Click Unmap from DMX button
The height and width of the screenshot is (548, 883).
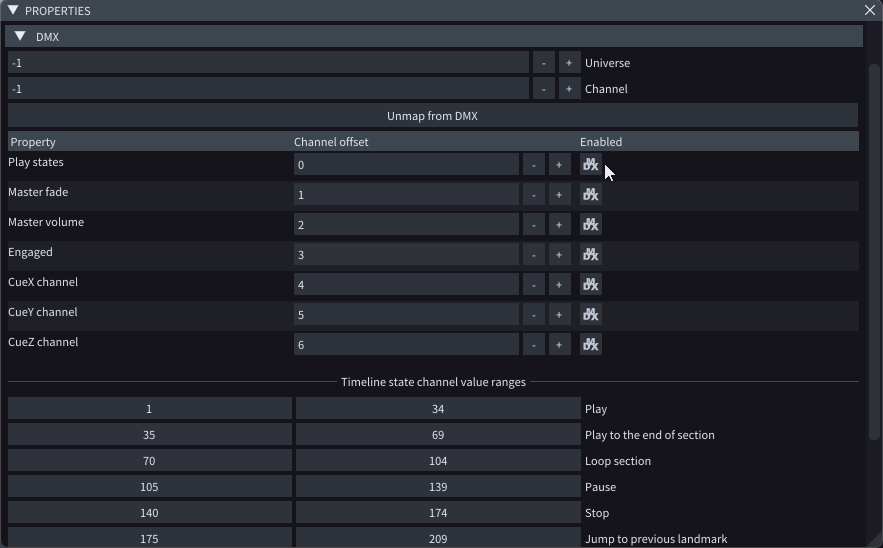click(432, 116)
